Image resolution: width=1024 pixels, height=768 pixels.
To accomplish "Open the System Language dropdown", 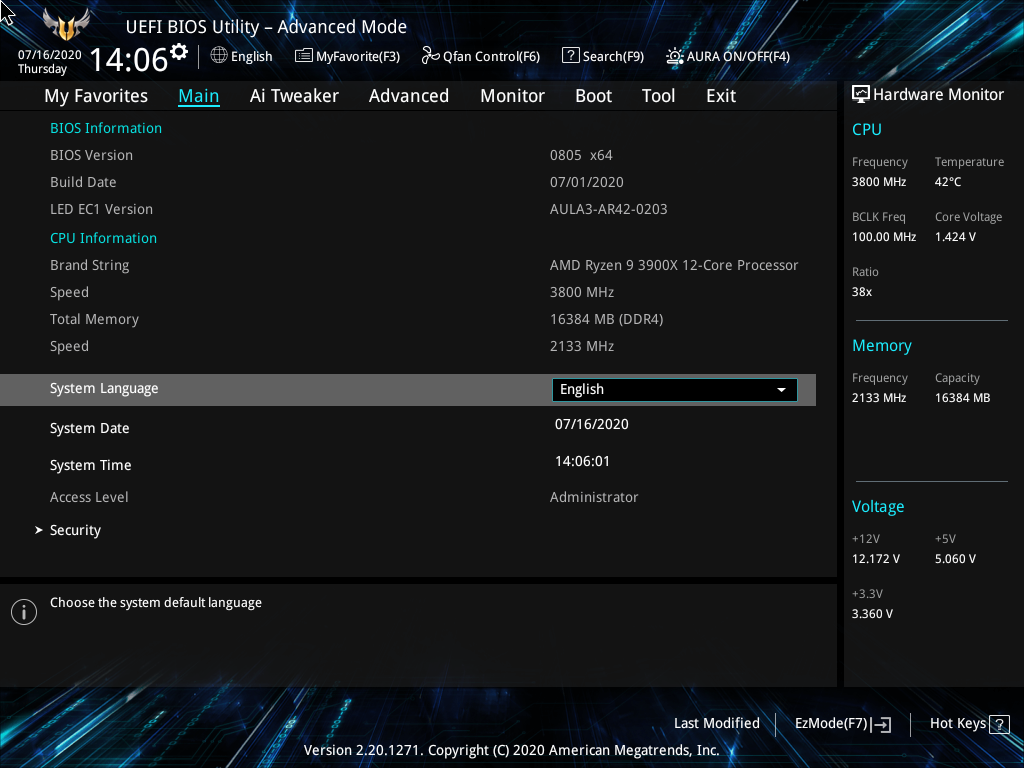I will [x=675, y=389].
